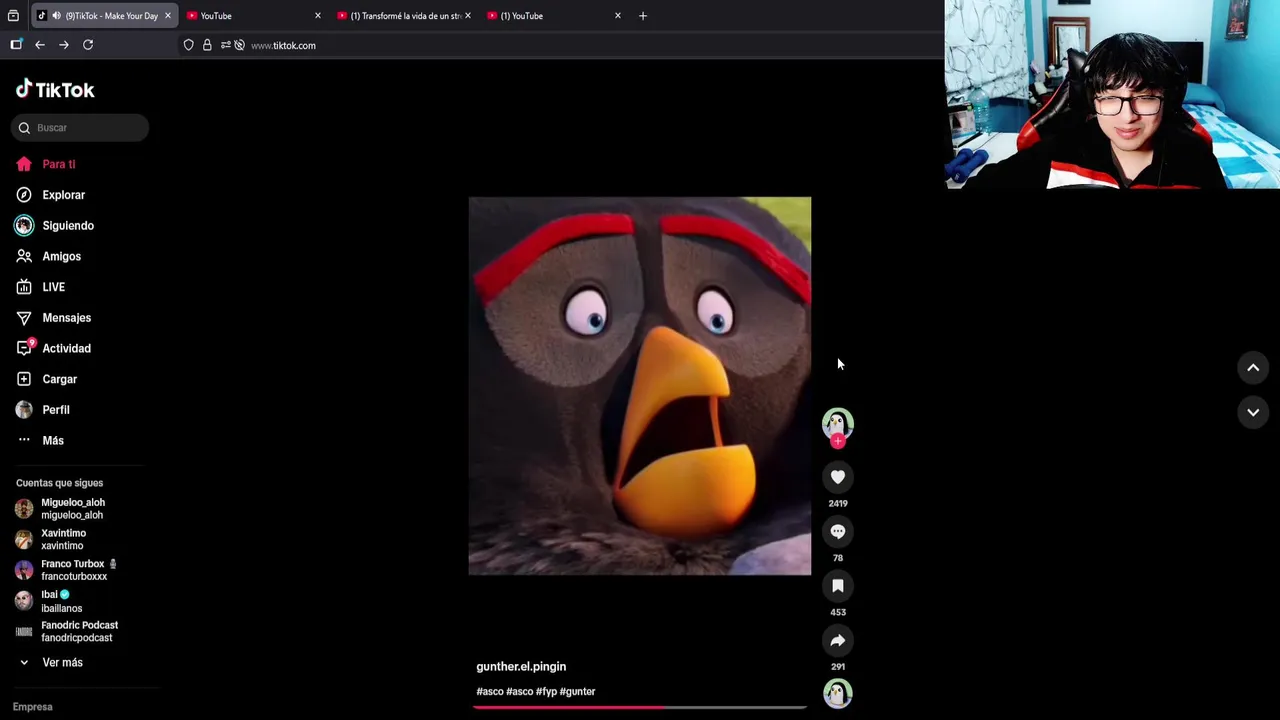Click the TikTok logo
This screenshot has height=720, width=1280.
(x=55, y=89)
